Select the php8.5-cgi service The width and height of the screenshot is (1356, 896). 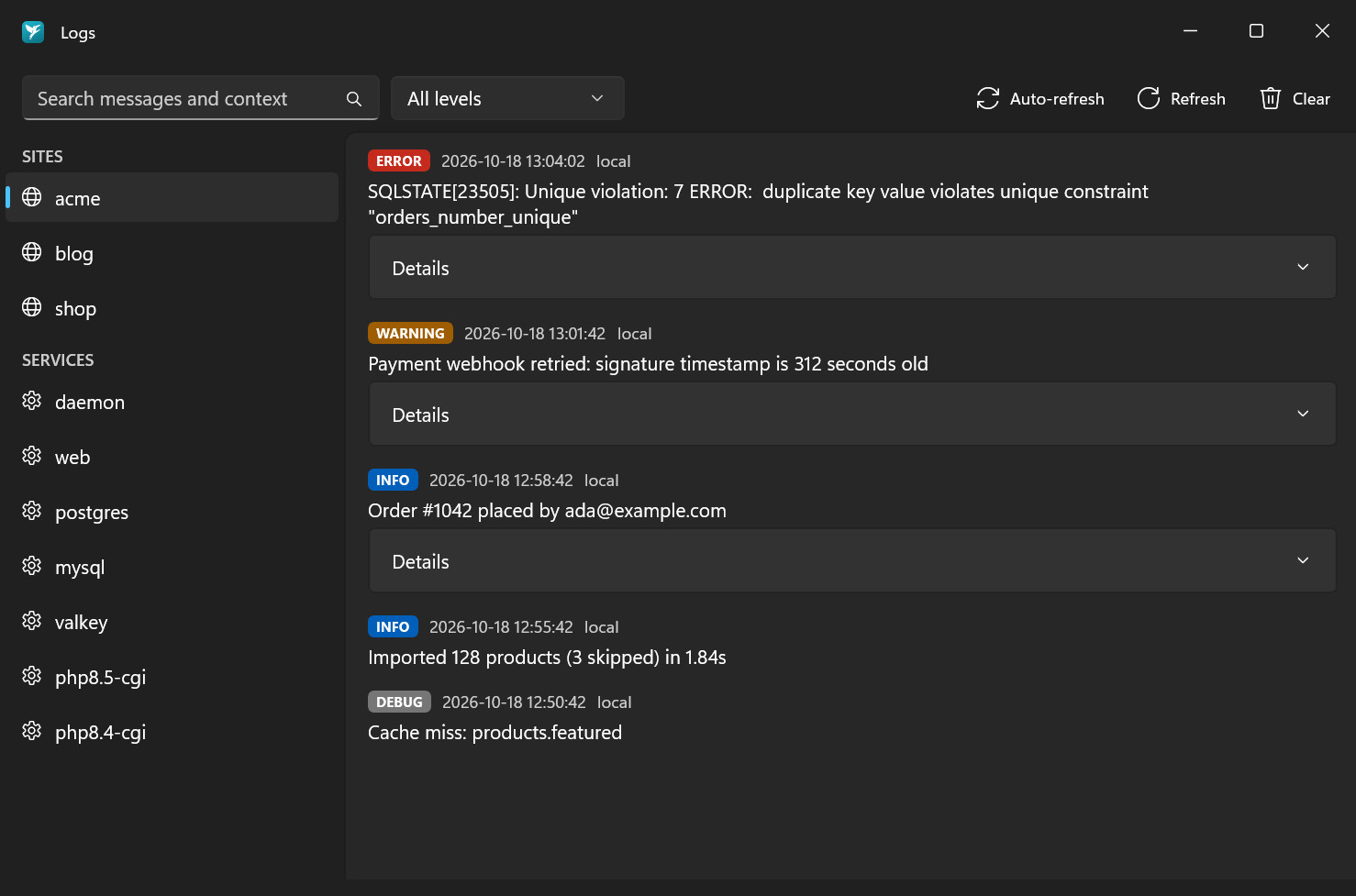(172, 677)
